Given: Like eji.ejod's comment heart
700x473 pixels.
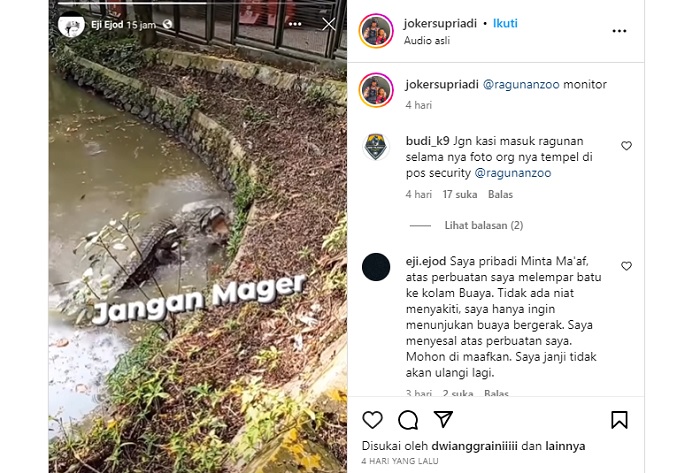Looking at the screenshot, I should [626, 266].
